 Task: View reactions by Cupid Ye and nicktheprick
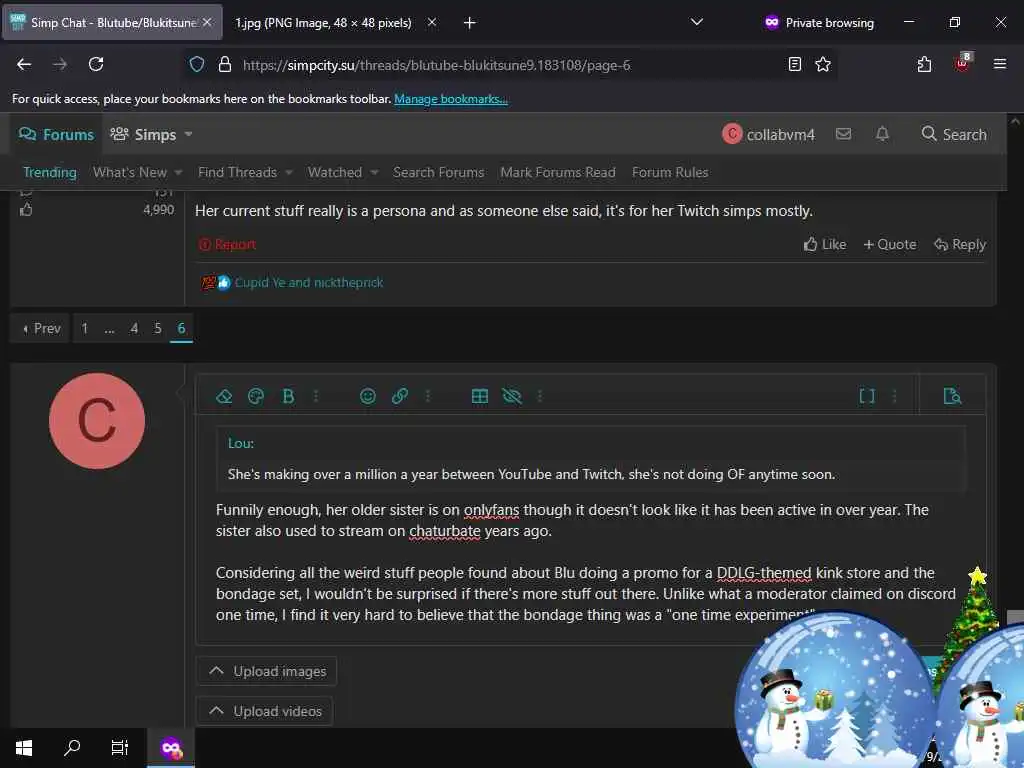pos(309,283)
